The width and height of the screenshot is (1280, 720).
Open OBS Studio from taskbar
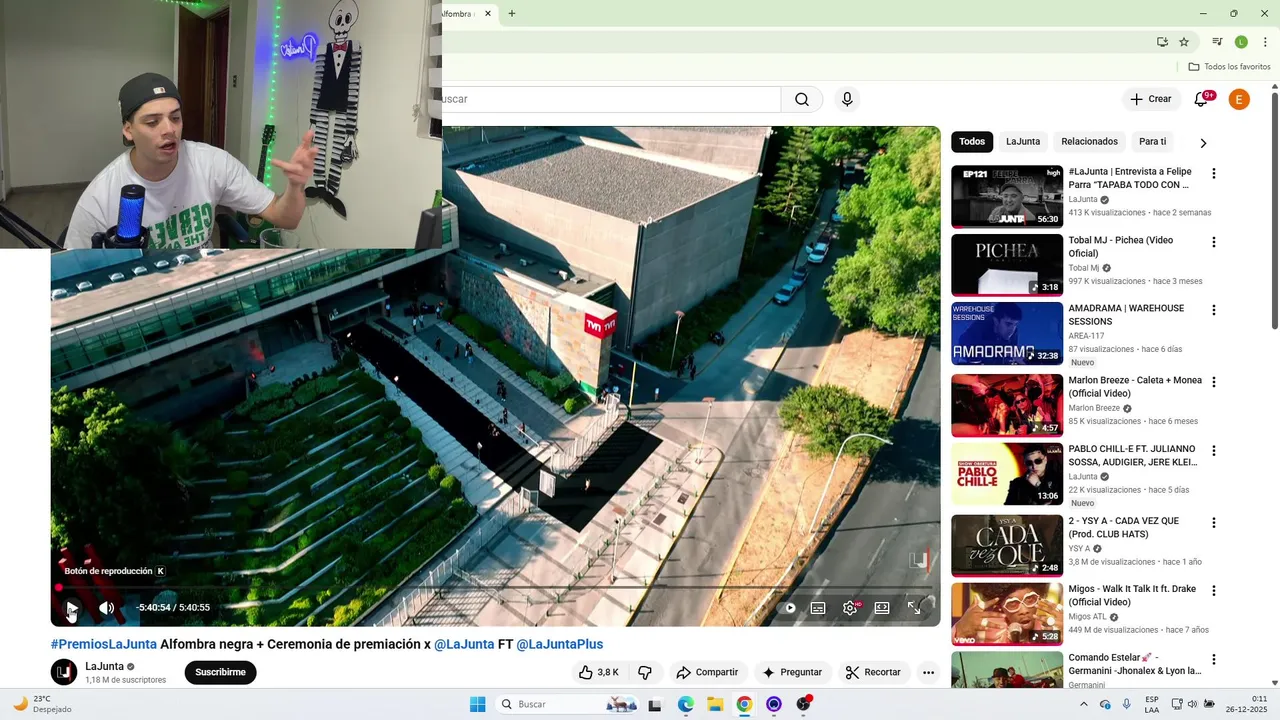tap(803, 704)
